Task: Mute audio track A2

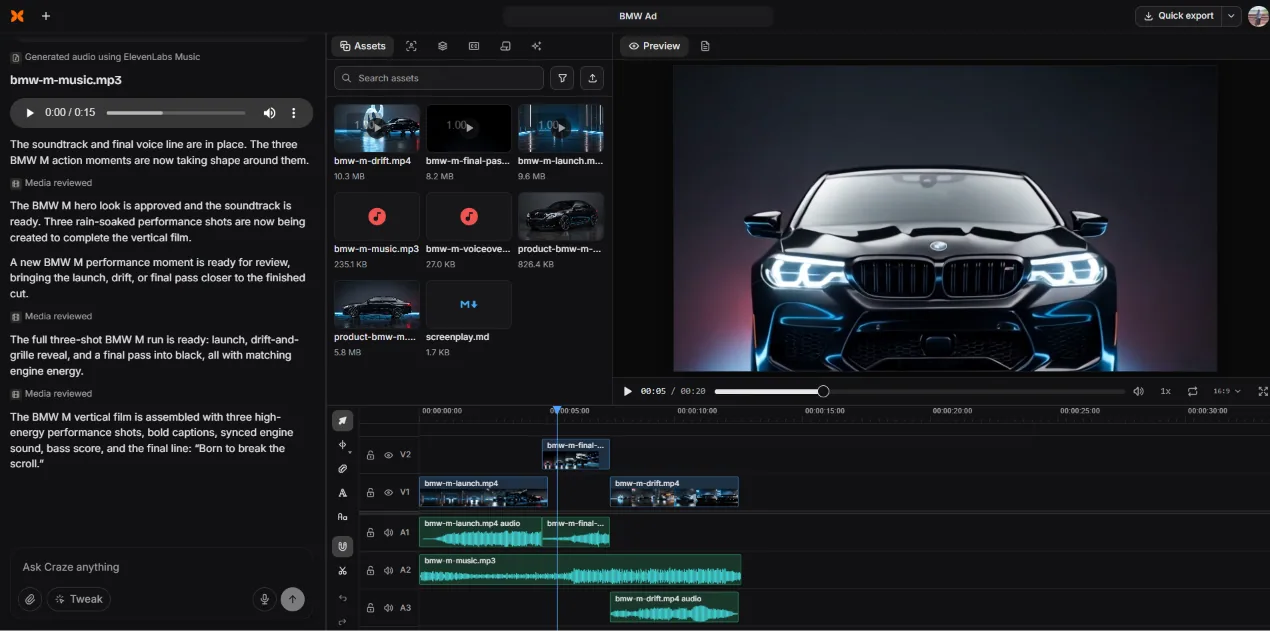Action: pyautogui.click(x=388, y=570)
